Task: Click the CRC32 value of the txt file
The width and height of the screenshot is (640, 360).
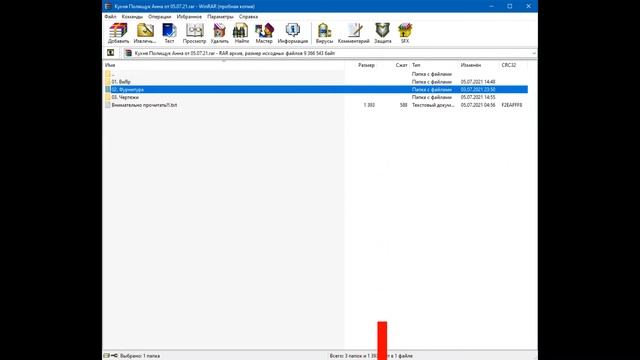Action: (512, 105)
